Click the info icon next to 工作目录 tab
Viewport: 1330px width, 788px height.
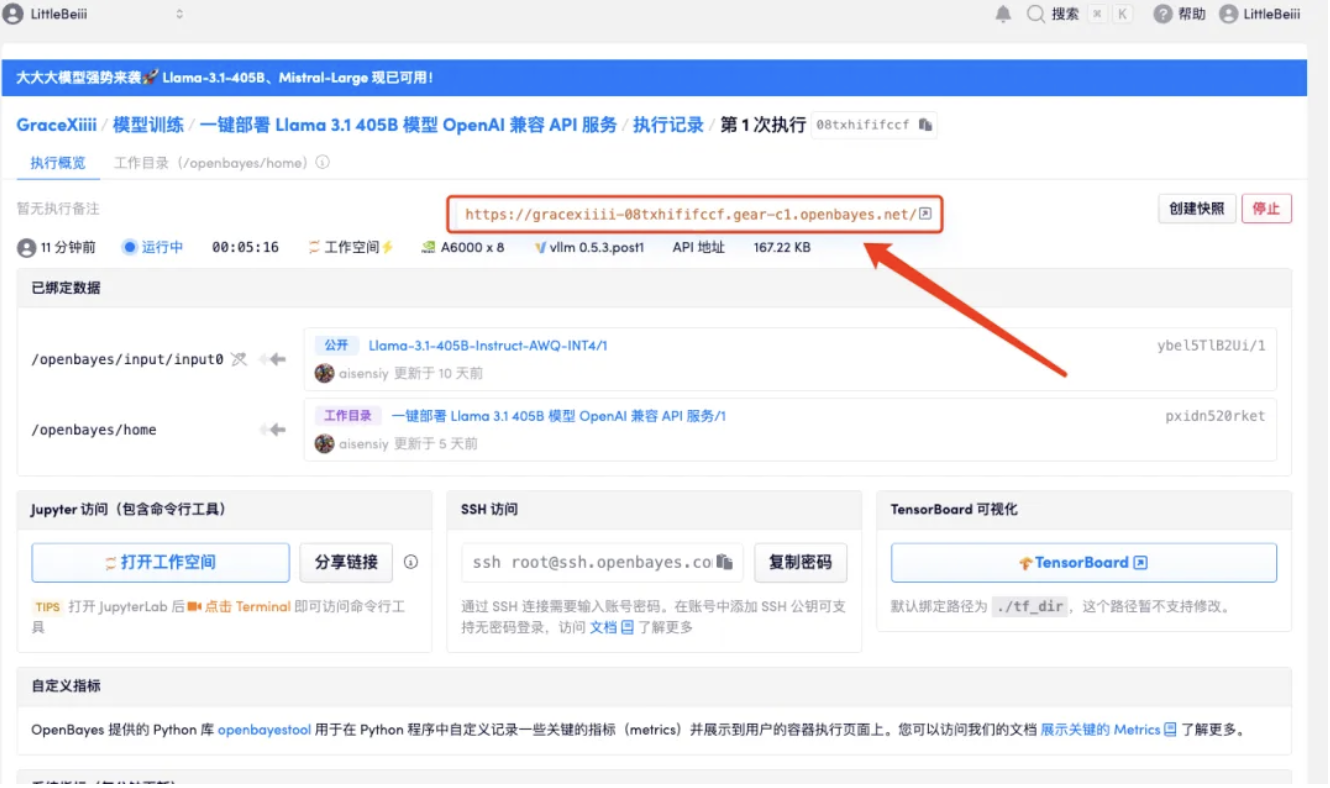click(x=323, y=163)
